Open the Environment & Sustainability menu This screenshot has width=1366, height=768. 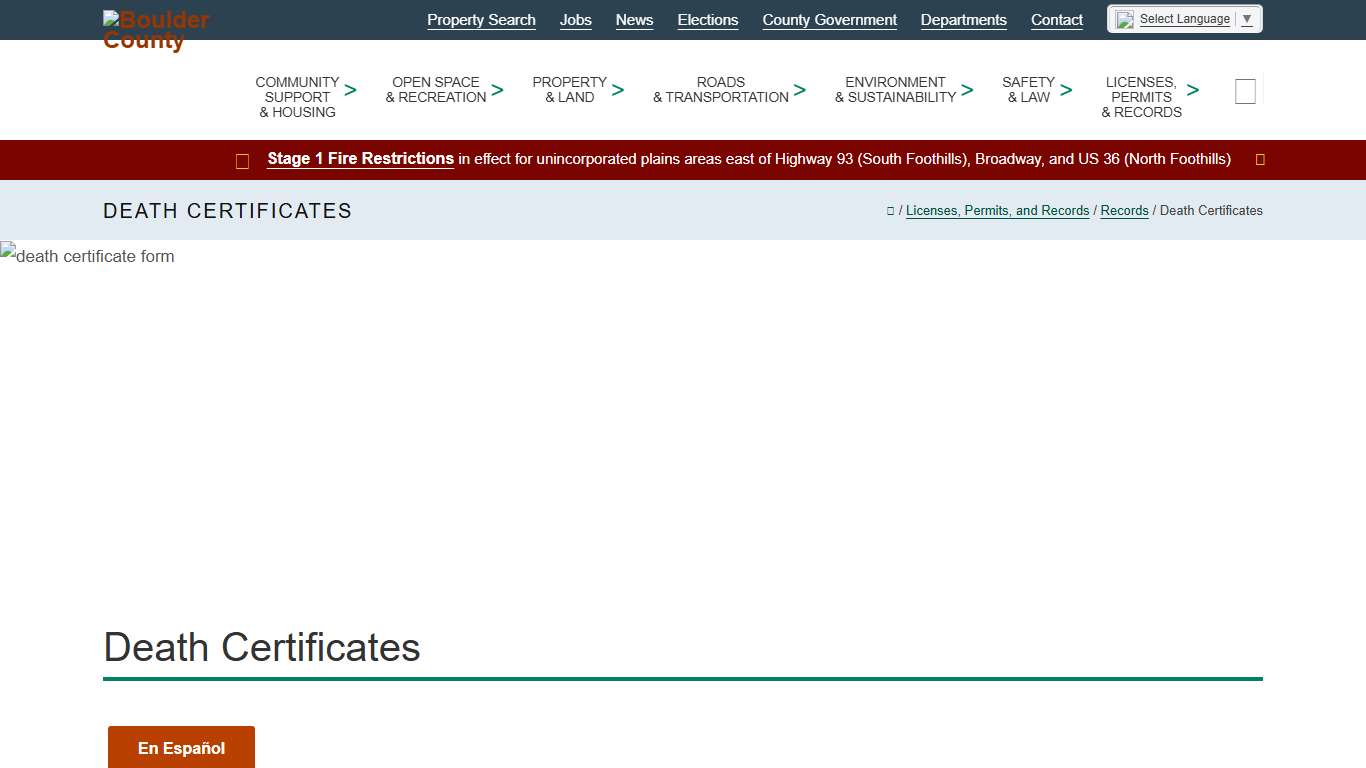pos(895,90)
